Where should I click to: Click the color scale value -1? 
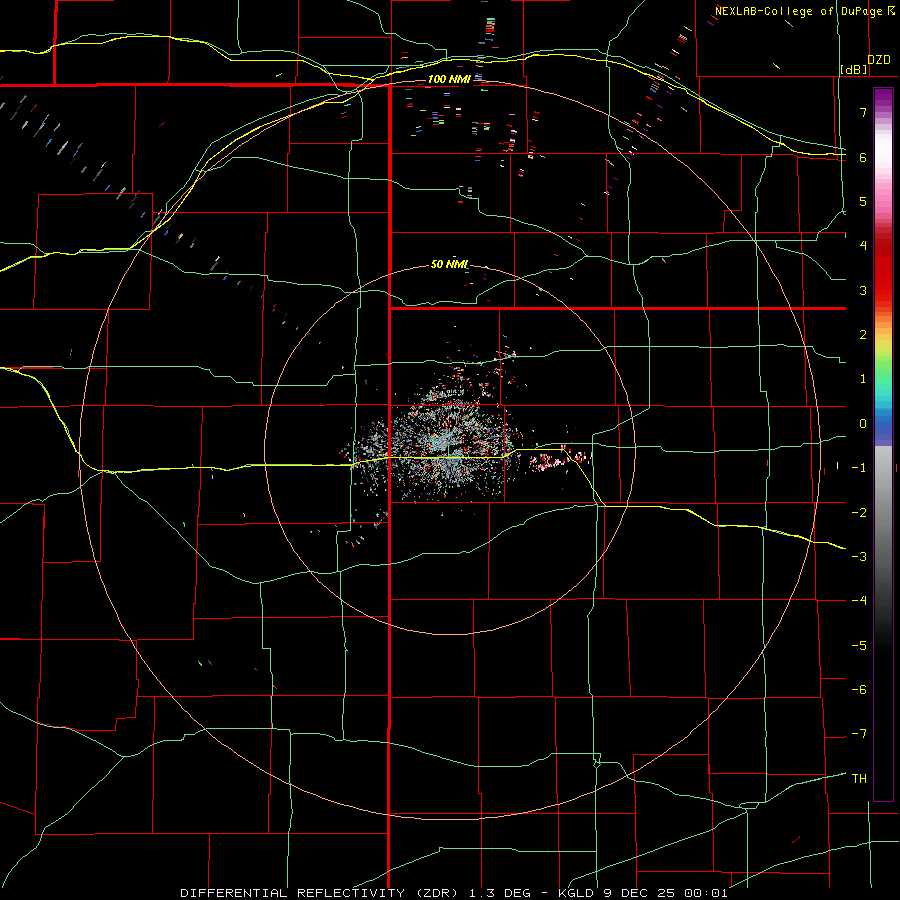pyautogui.click(x=859, y=468)
